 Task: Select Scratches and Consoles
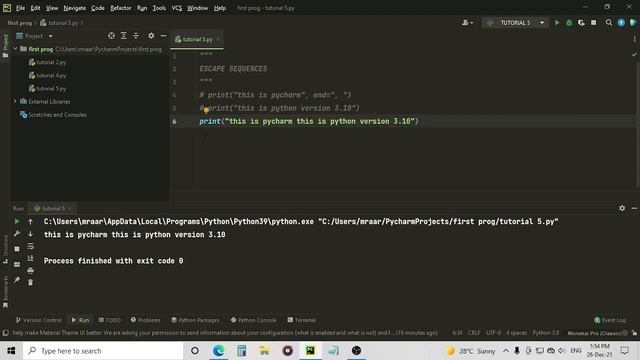coord(53,115)
